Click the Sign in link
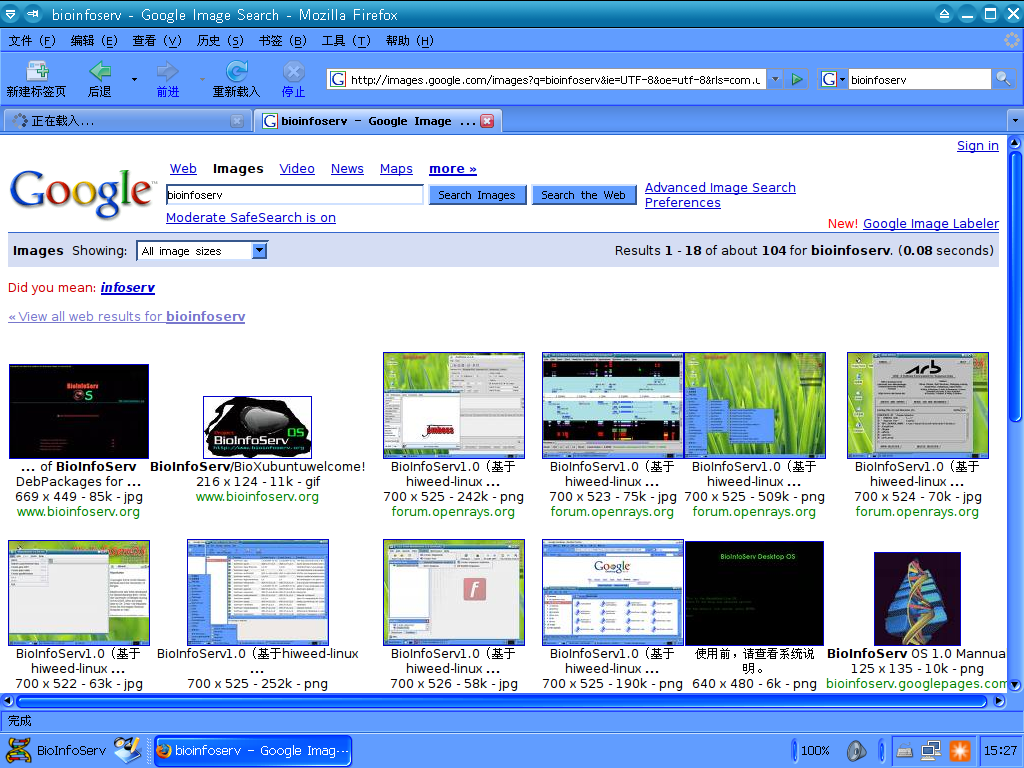Viewport: 1024px width, 768px height. pos(978,146)
